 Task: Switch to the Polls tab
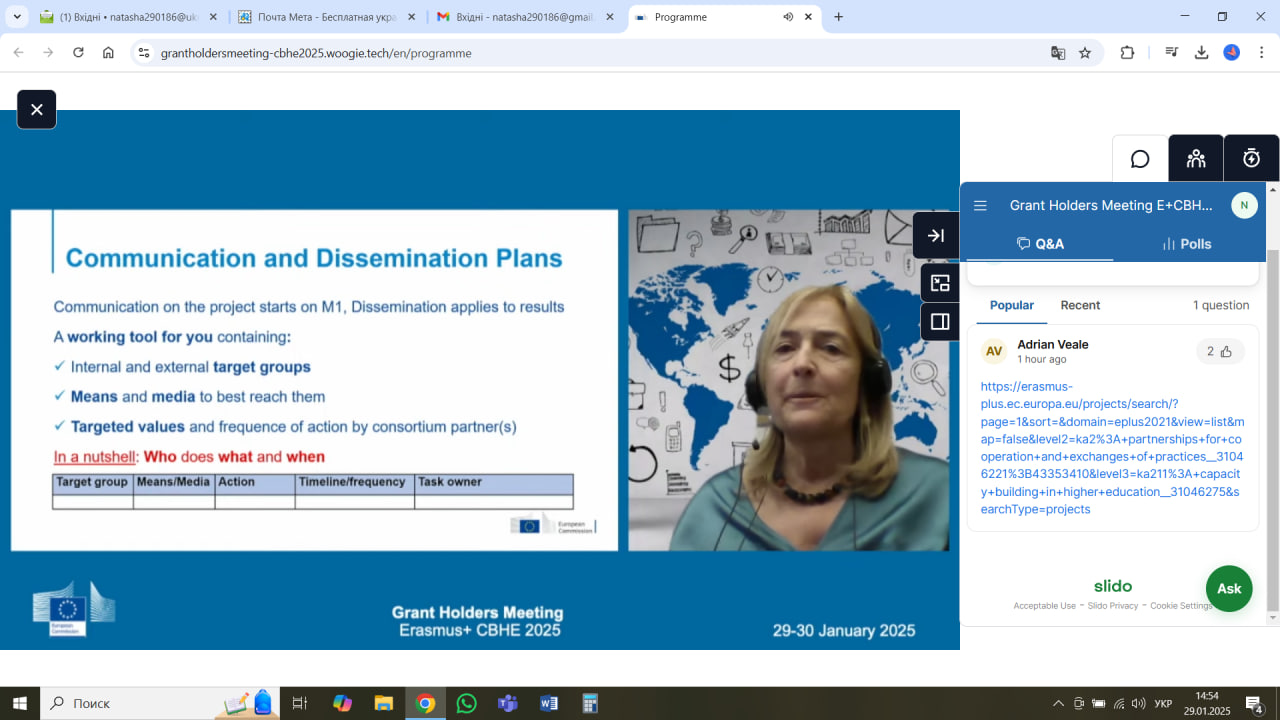1187,244
